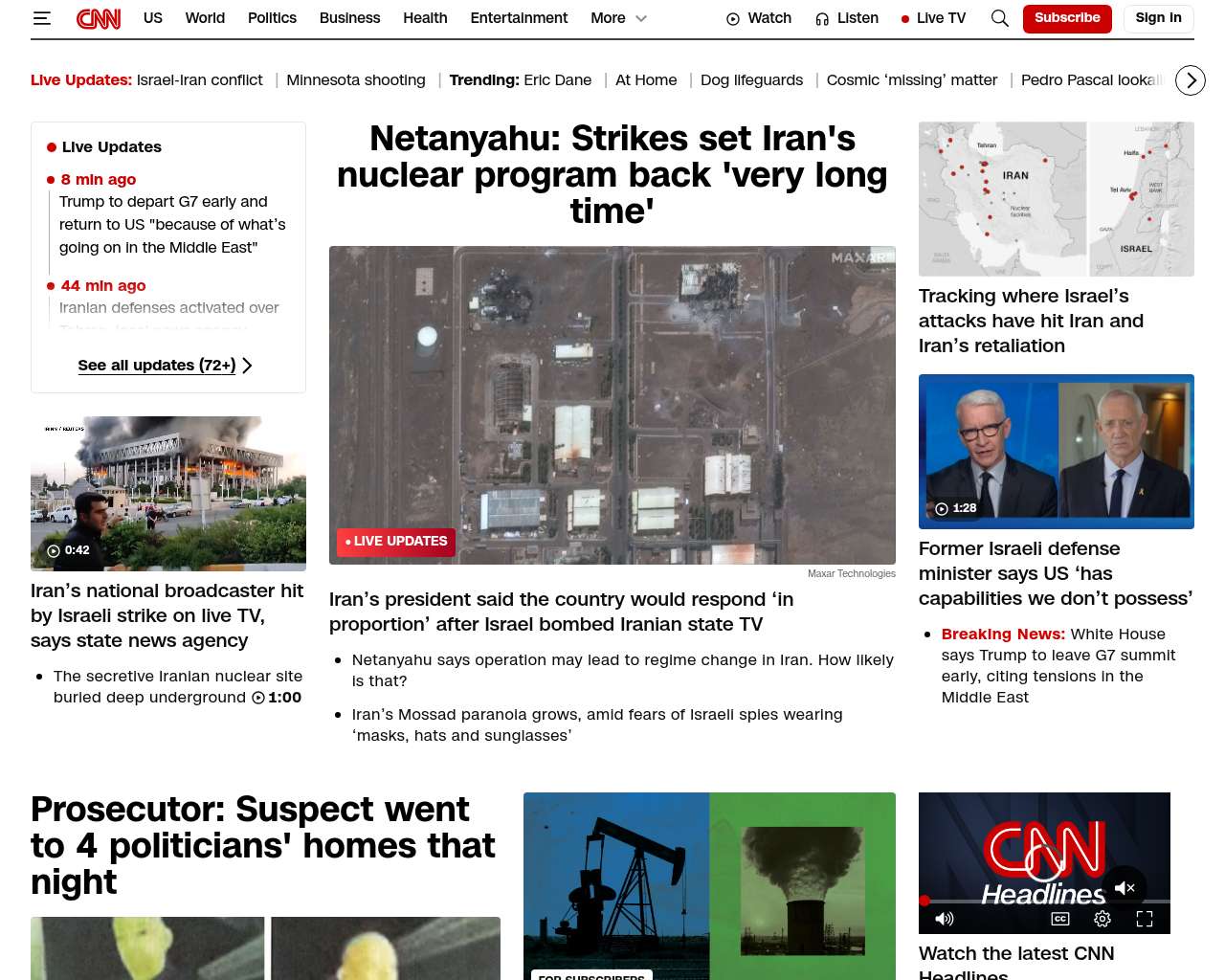Click the CNN logo
Image resolution: width=1225 pixels, height=980 pixels.
[x=99, y=18]
